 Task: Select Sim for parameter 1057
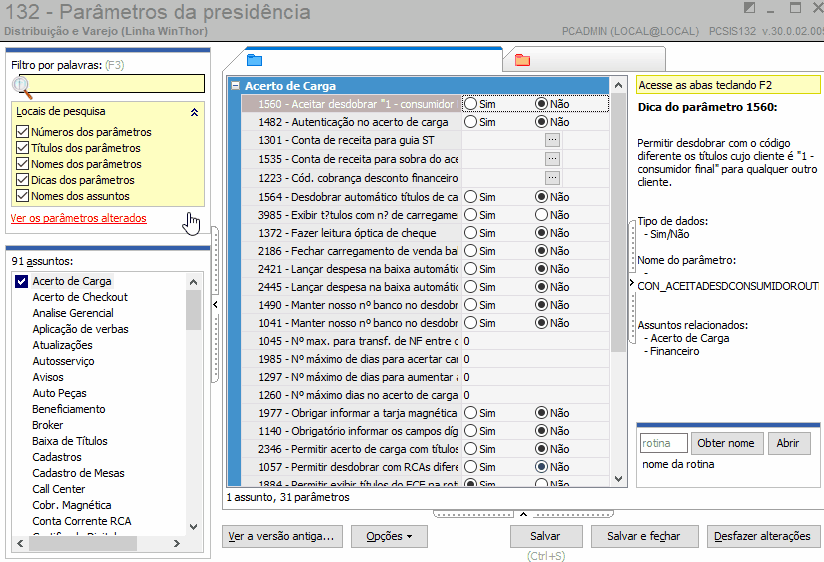[x=470, y=467]
